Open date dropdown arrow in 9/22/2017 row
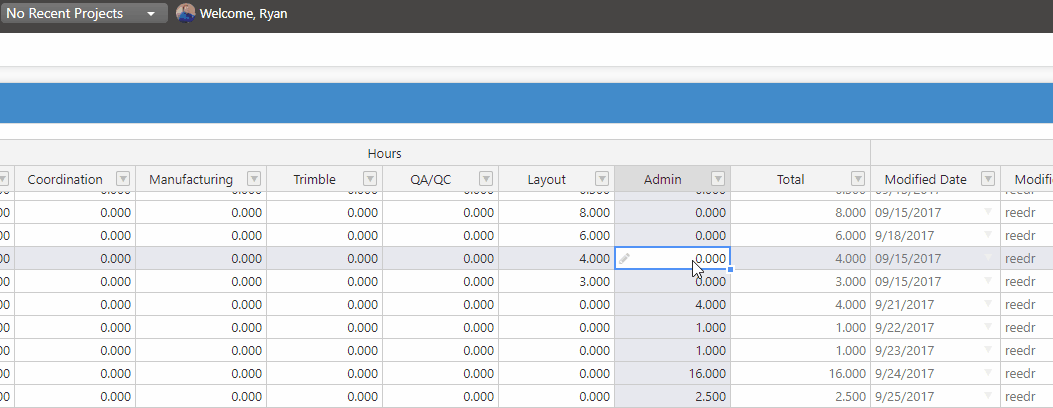The width and height of the screenshot is (1053, 408). click(x=988, y=327)
